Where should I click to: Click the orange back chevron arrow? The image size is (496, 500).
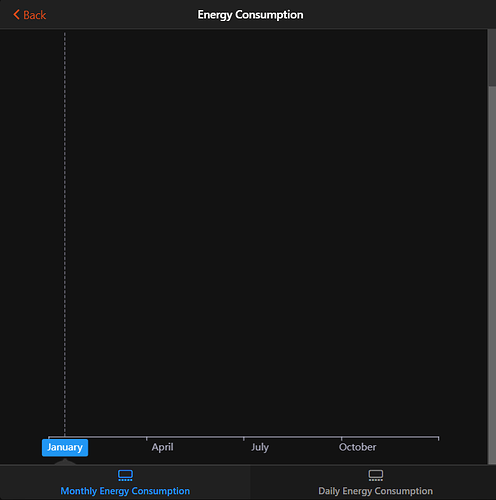(x=16, y=15)
